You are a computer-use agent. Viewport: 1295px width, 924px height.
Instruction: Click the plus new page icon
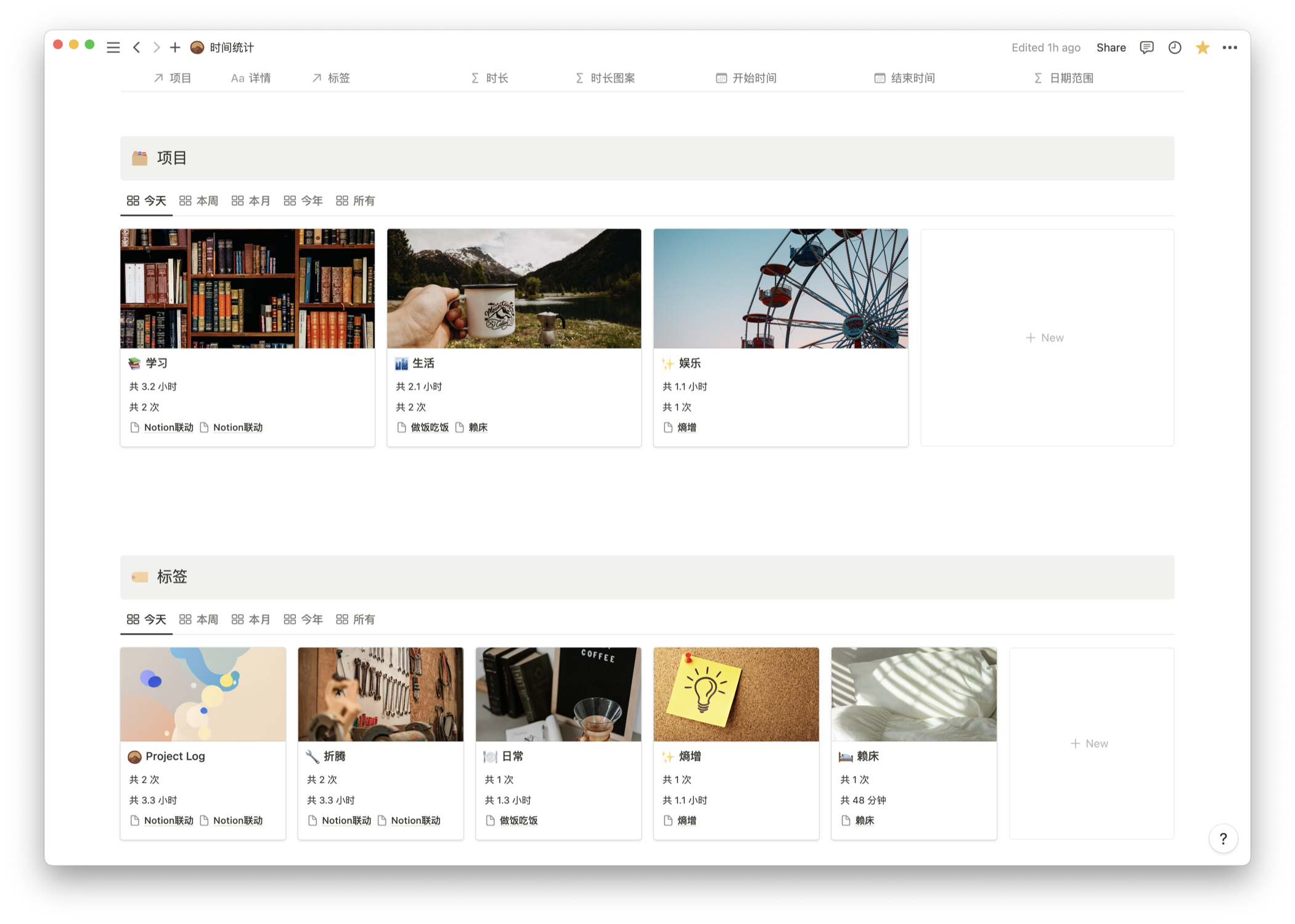pos(175,47)
